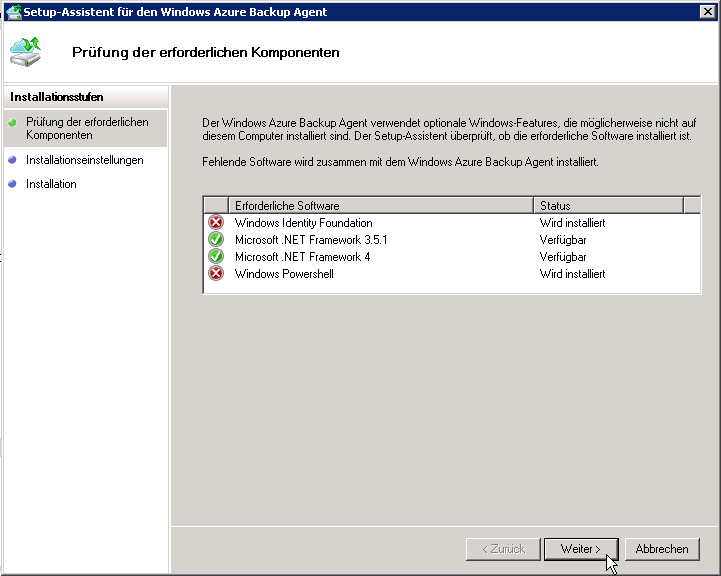The height and width of the screenshot is (576, 721).
Task: Click the green bullet next to Prüfung step
Action: 12,122
